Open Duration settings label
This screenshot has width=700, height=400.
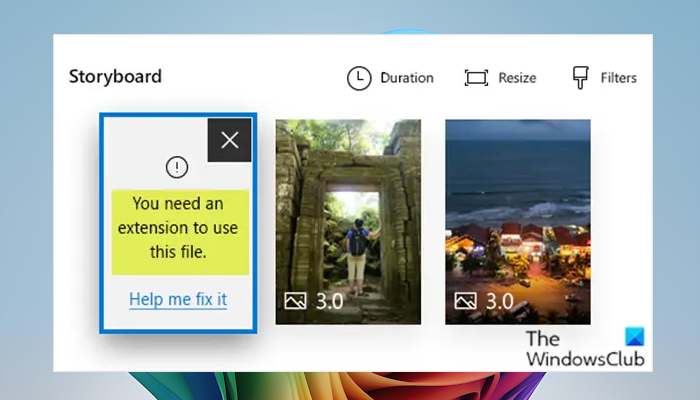pyautogui.click(x=407, y=78)
